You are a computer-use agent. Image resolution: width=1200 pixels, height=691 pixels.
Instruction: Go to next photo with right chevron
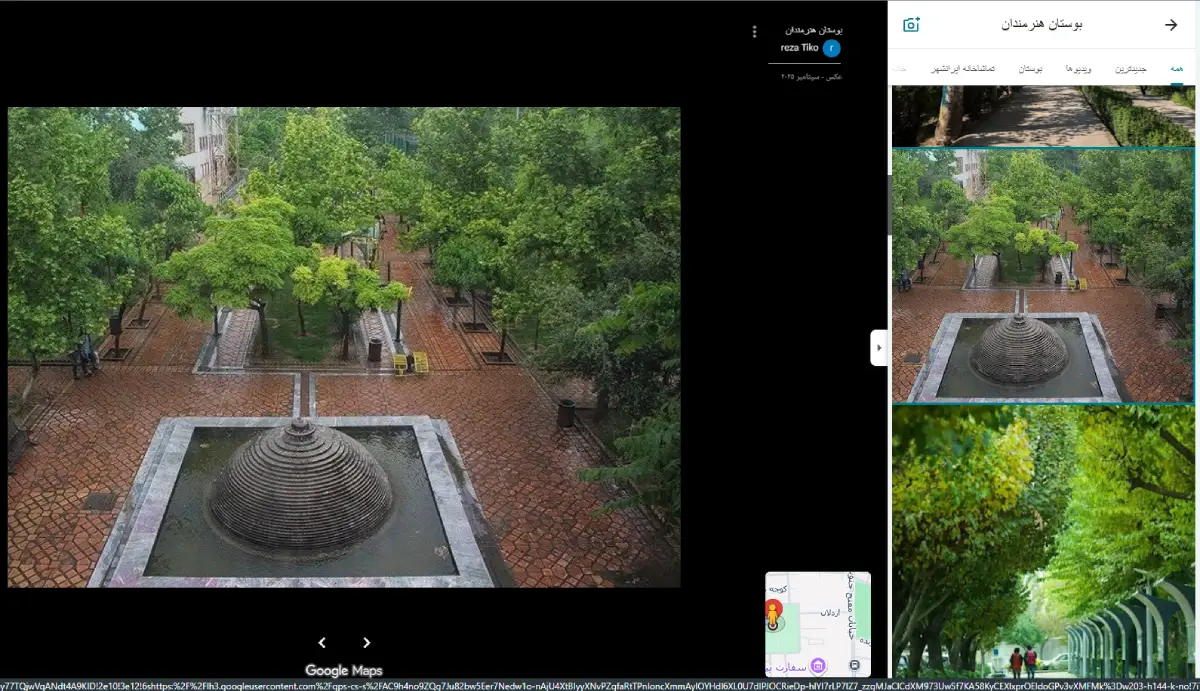[366, 643]
